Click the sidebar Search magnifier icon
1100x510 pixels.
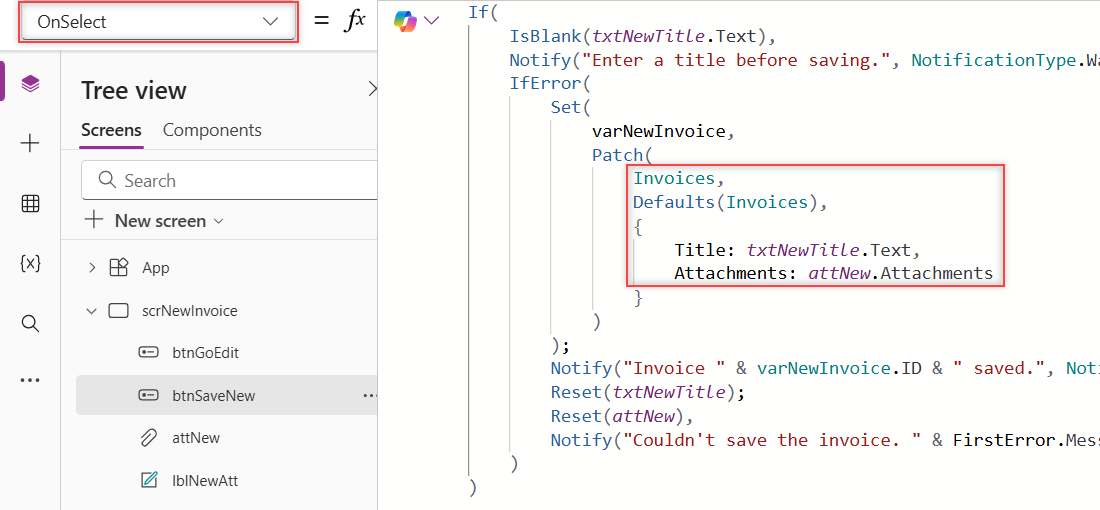30,323
